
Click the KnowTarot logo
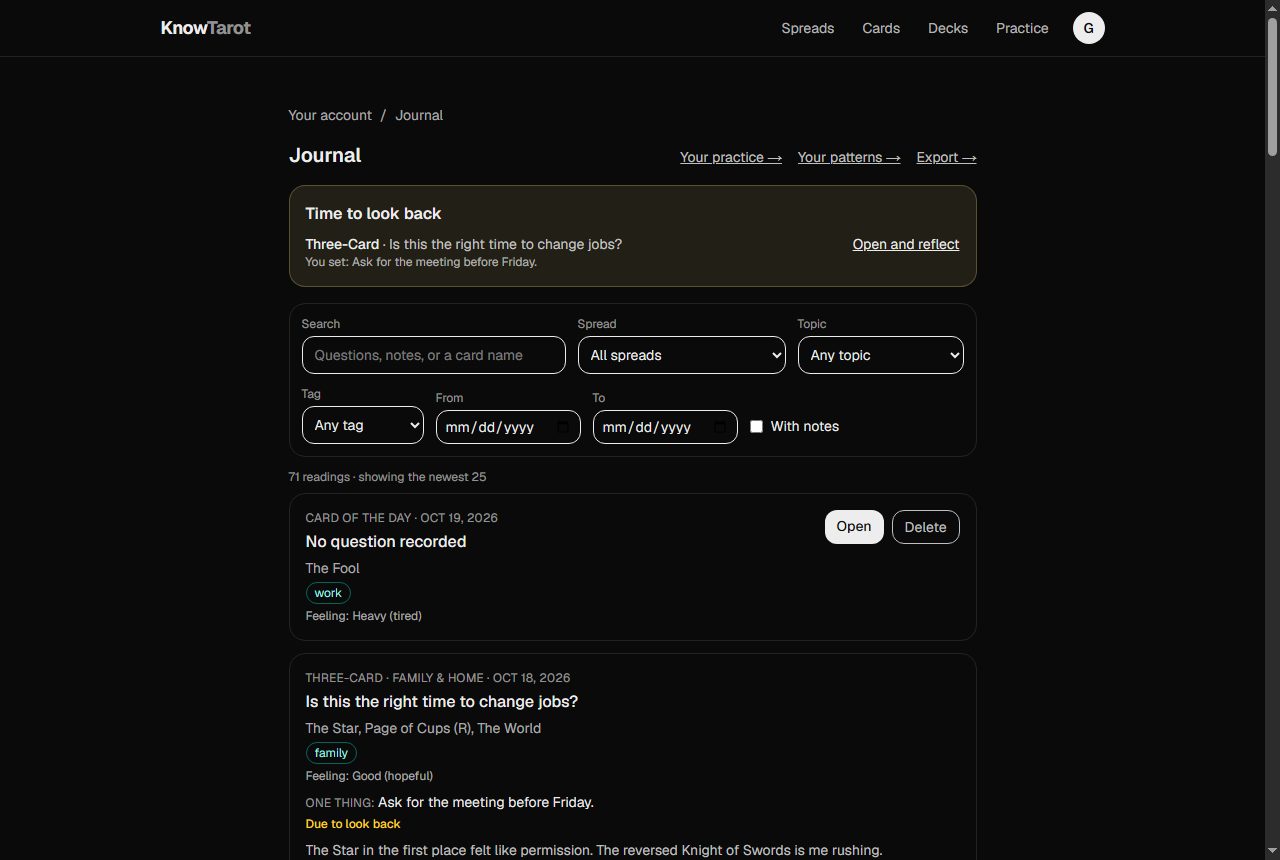[x=206, y=28]
